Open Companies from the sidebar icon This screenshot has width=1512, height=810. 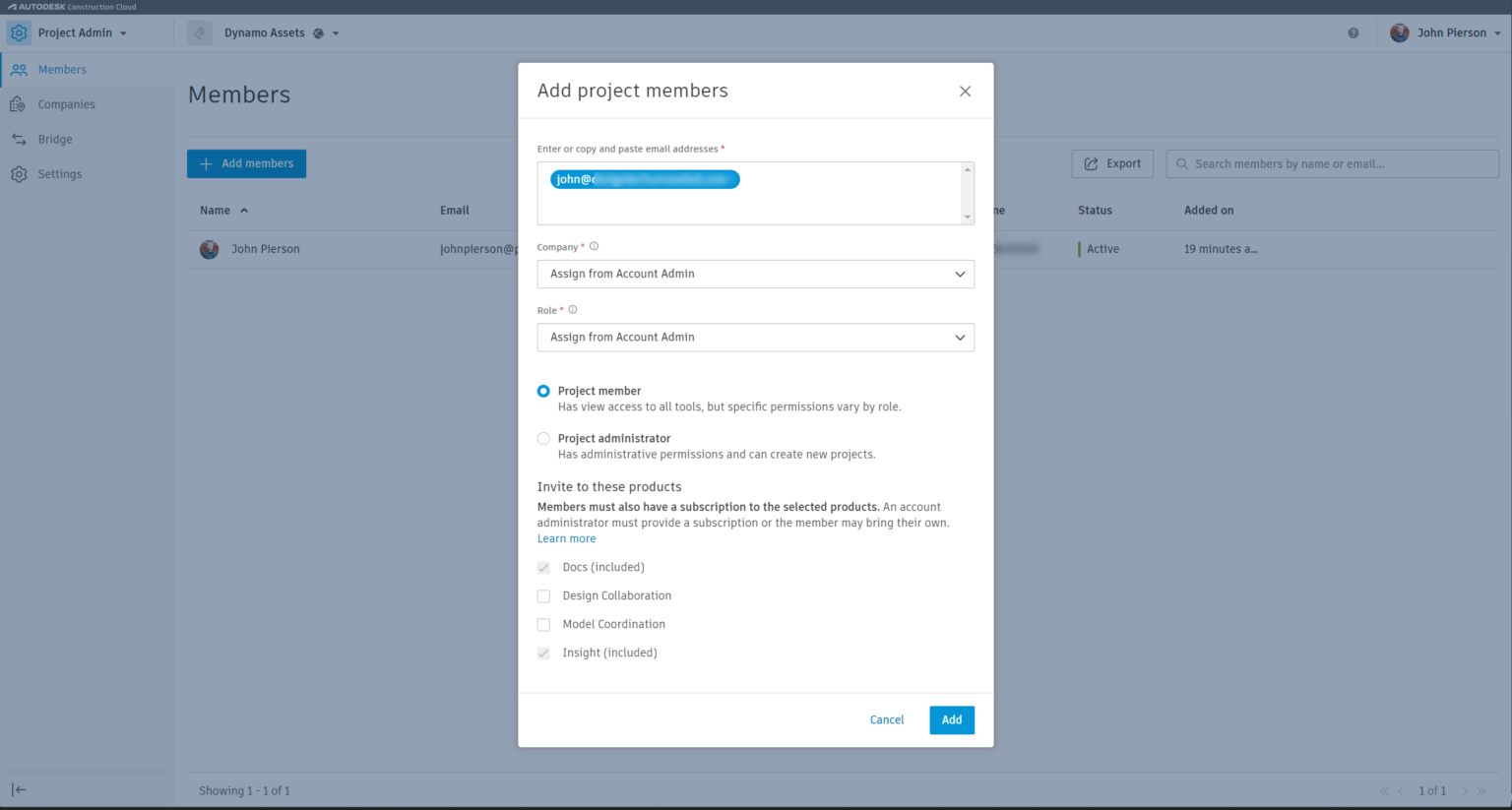18,103
